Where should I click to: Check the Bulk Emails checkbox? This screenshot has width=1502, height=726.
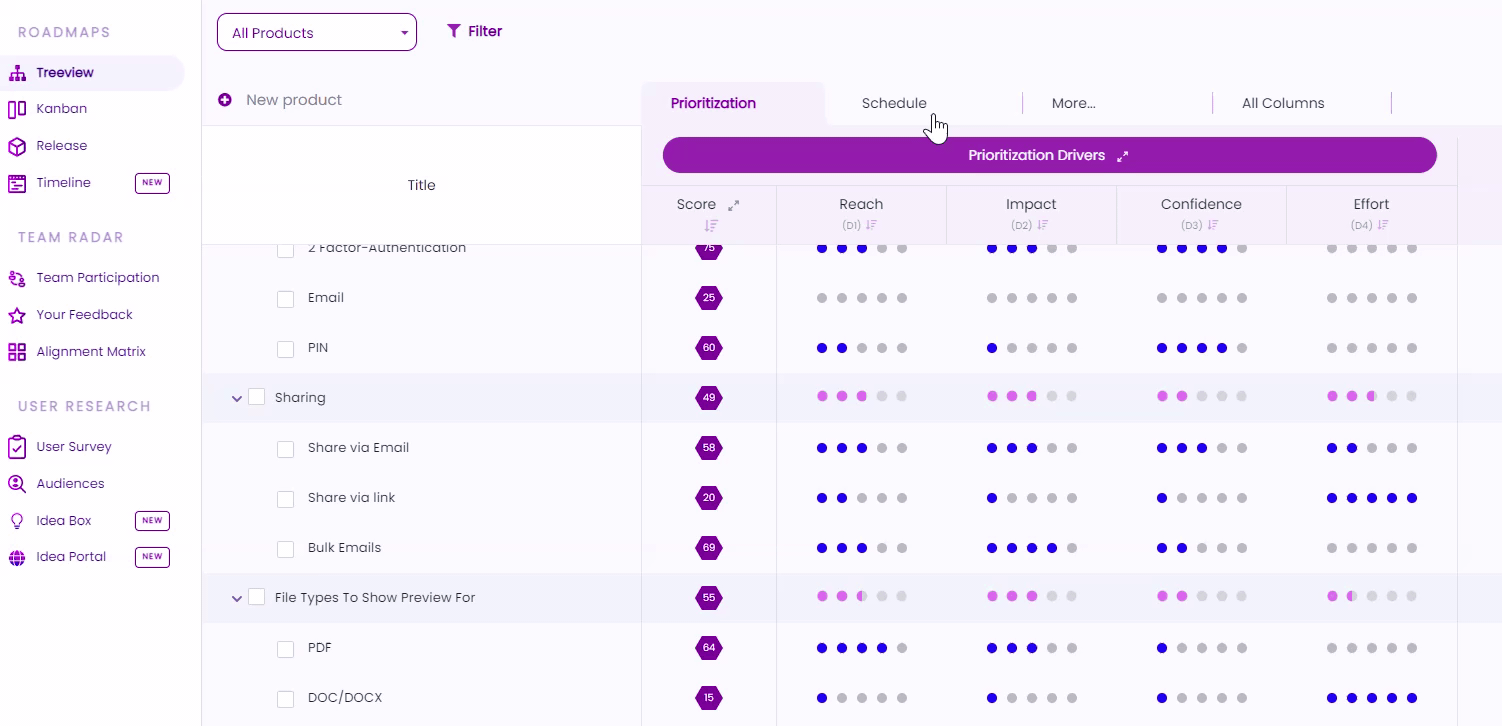point(286,549)
